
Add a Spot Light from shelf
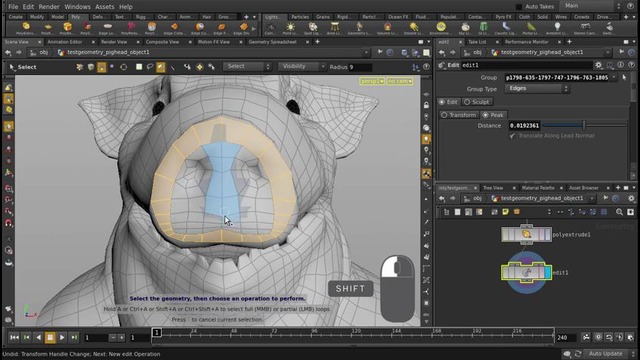tap(313, 28)
